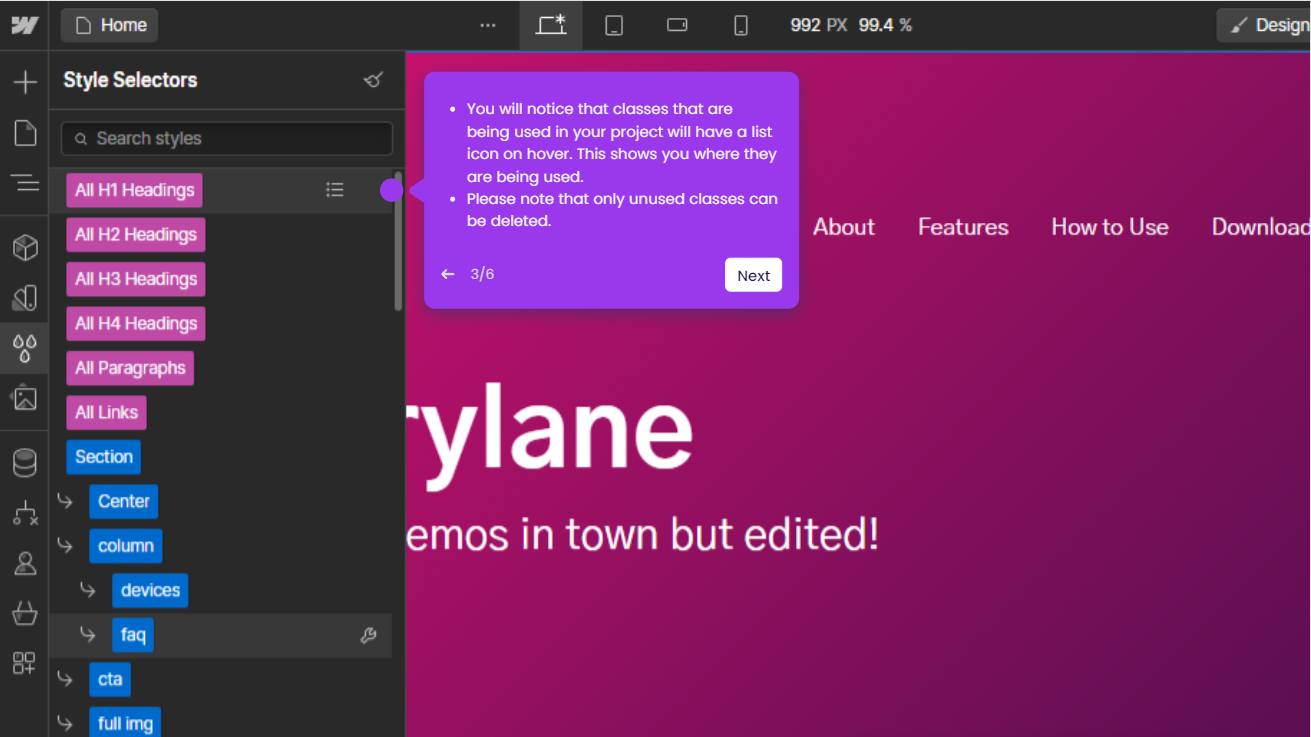Screen dimensions: 1311x737
Task: Click in the Search styles field
Action: pyautogui.click(x=227, y=139)
